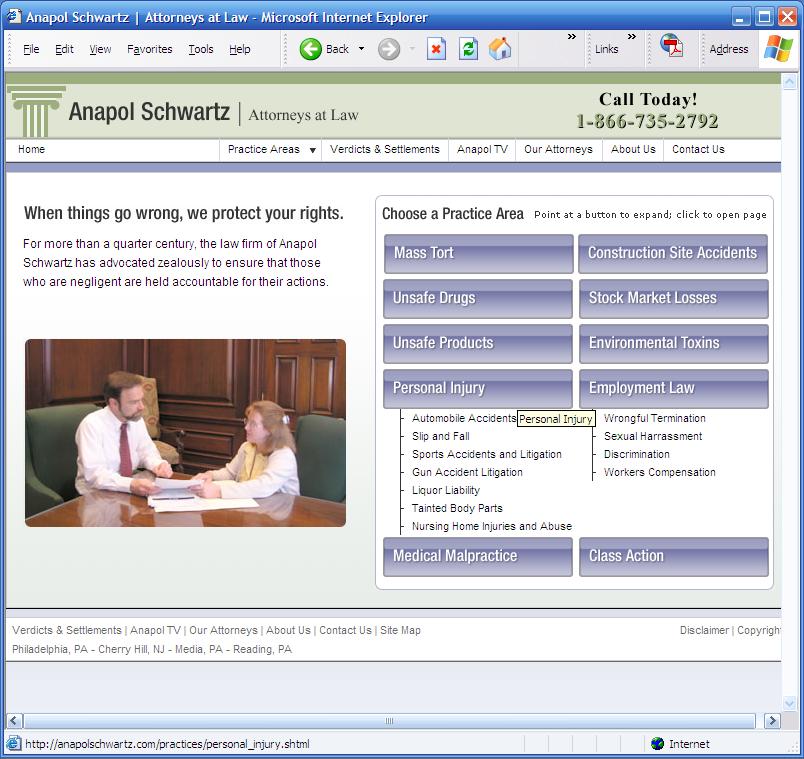Viewport: 804px width, 759px height.
Task: Open the Help menu
Action: coord(239,49)
